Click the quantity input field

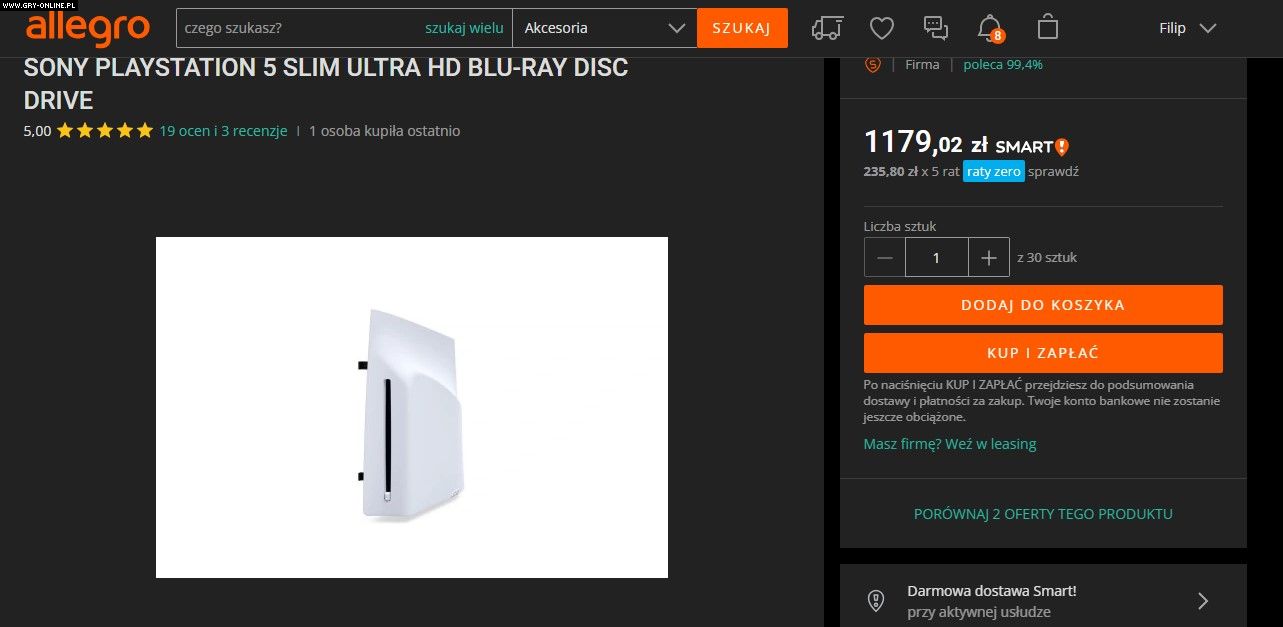click(x=937, y=258)
